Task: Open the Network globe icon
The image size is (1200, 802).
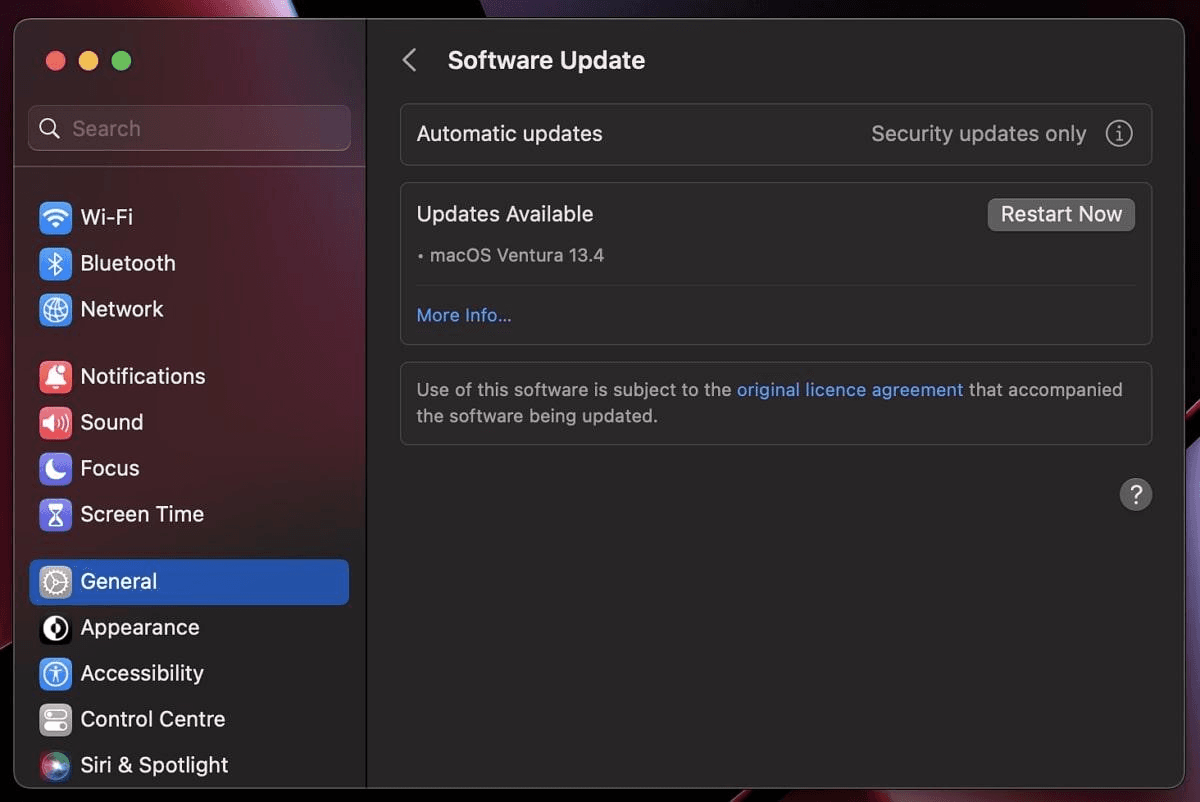Action: 55,309
